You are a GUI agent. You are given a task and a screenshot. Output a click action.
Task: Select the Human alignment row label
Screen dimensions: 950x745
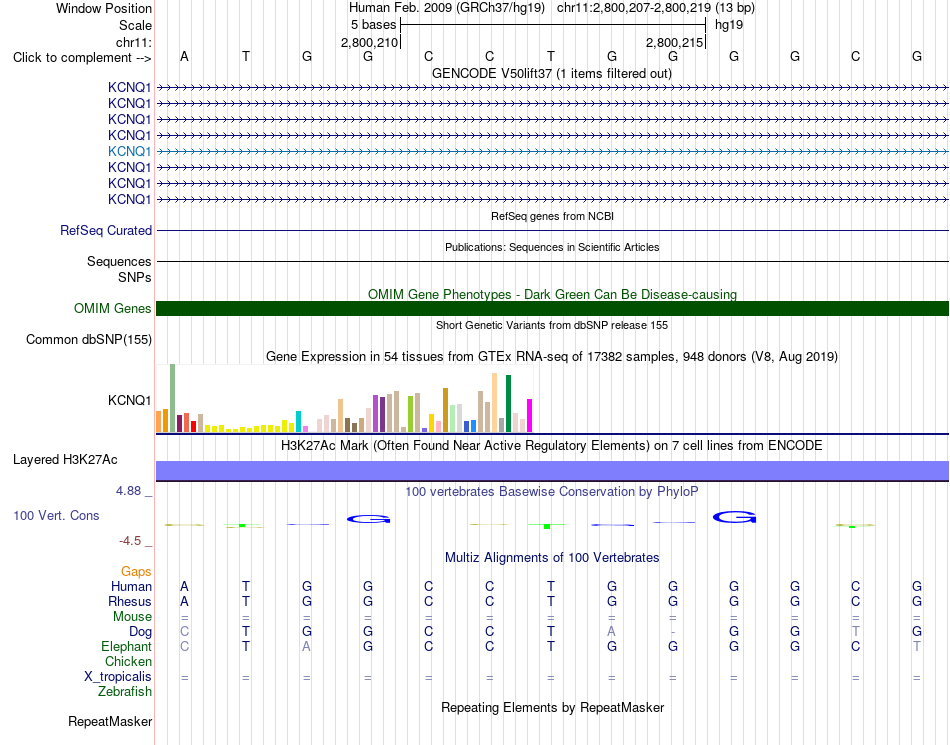[131, 586]
